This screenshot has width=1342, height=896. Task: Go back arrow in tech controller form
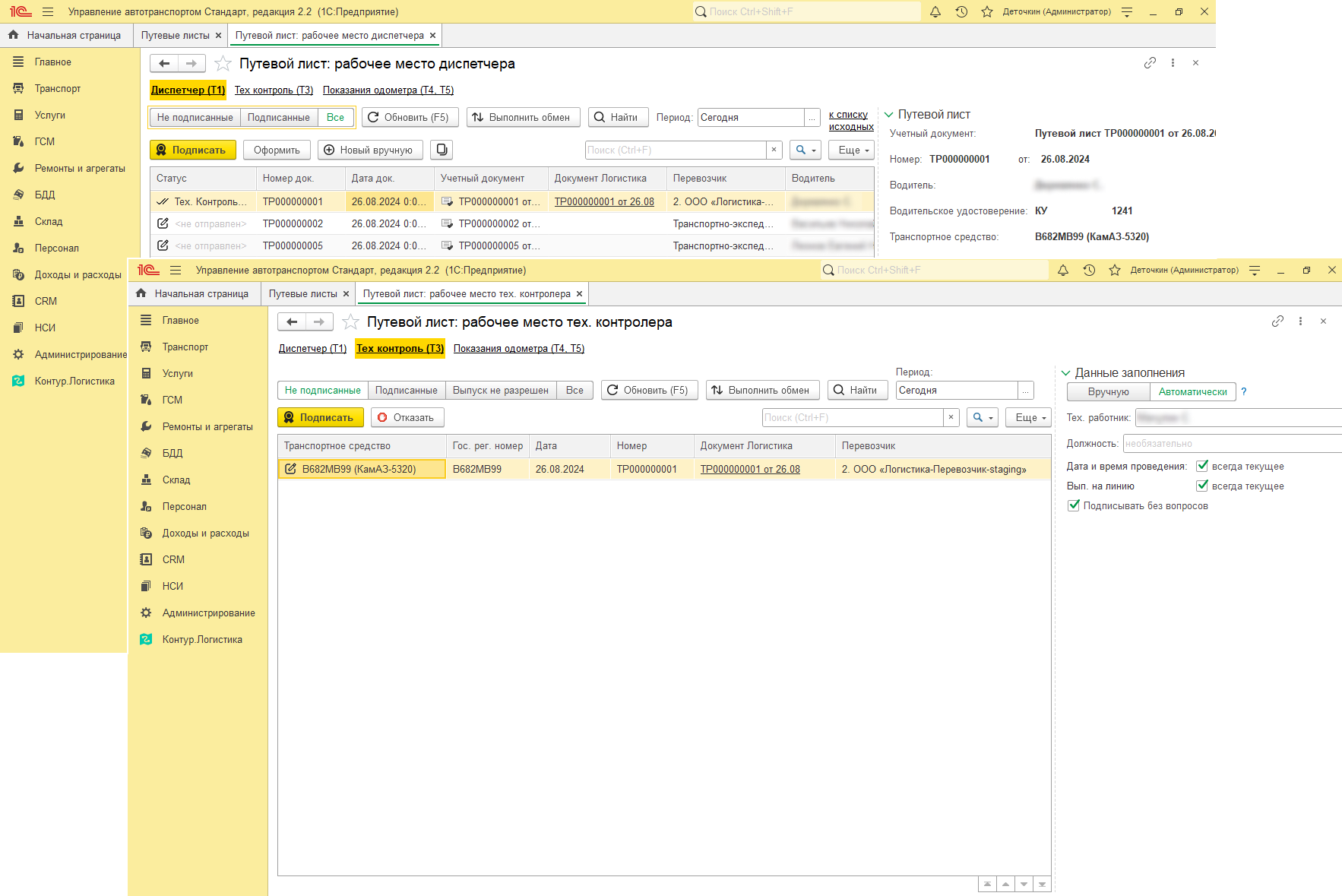coord(292,322)
